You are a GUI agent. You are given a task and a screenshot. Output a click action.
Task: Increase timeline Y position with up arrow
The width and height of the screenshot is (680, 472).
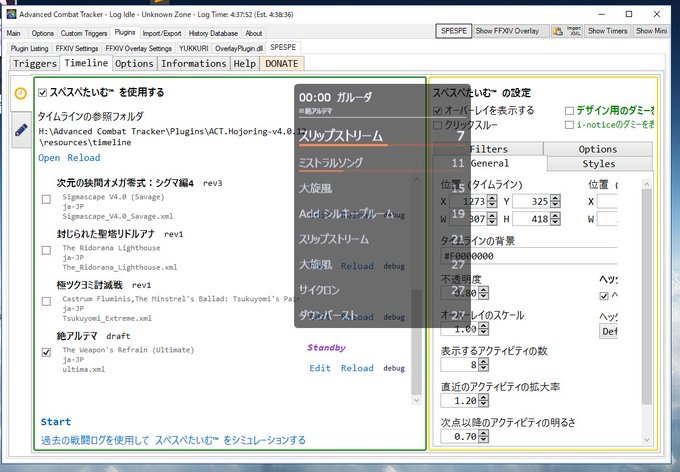[555, 198]
